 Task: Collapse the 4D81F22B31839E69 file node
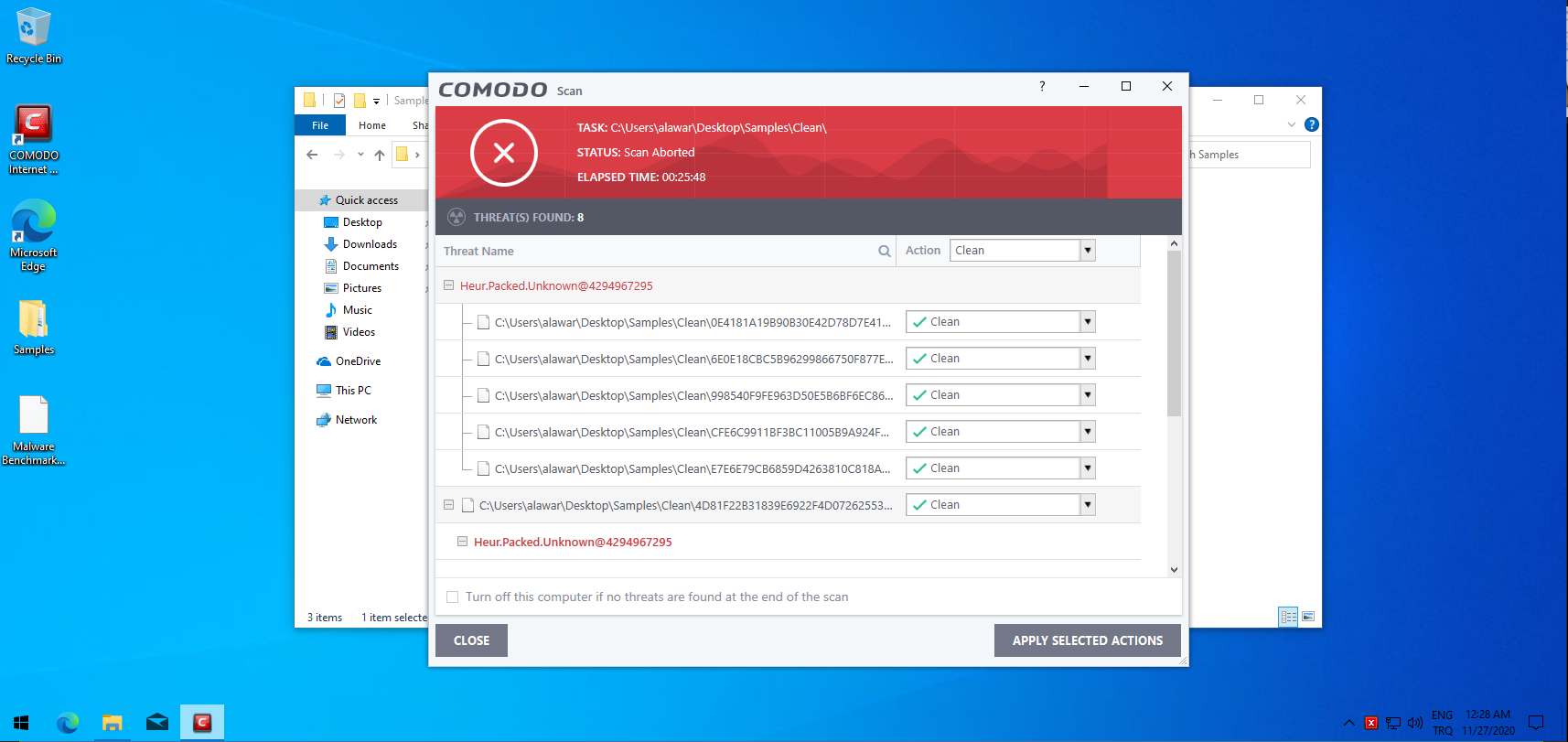coord(448,505)
